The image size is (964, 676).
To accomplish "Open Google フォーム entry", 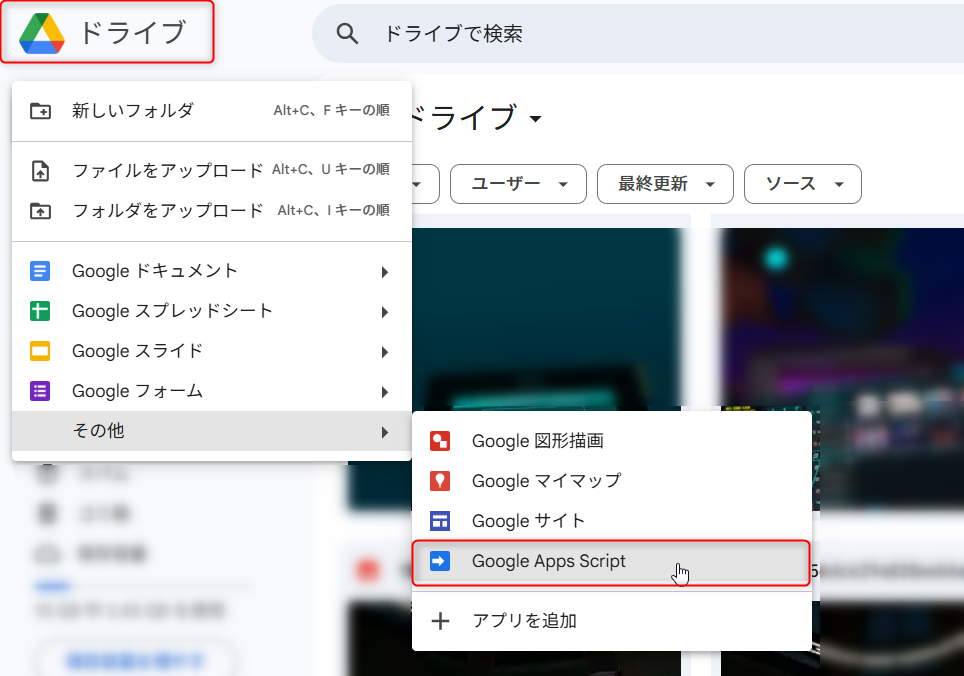I will click(211, 391).
